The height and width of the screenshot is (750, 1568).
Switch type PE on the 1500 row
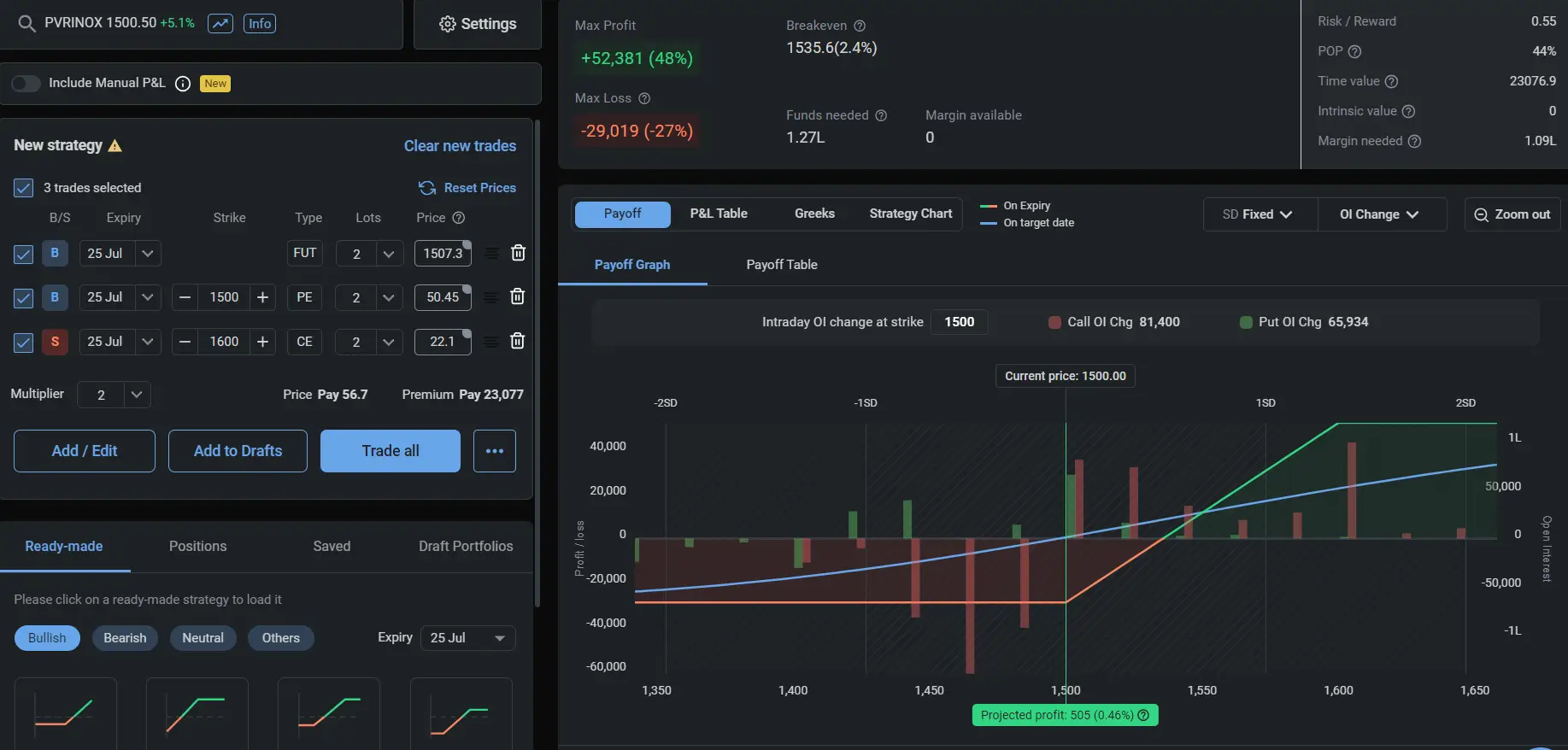coord(304,296)
